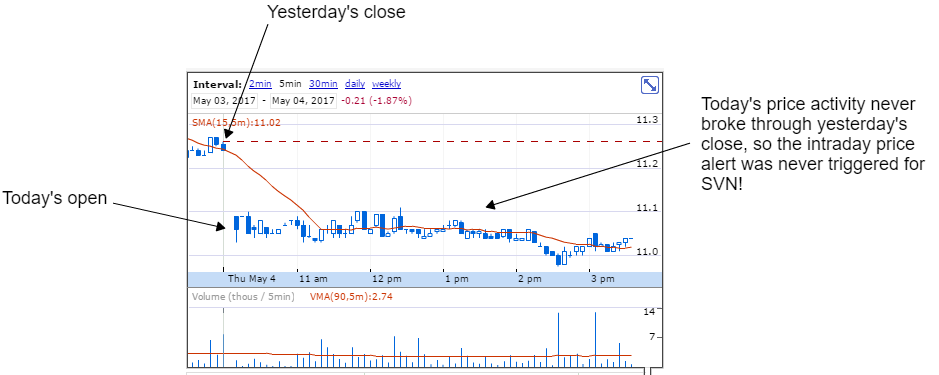Screen dimensions: 939x375
Task: Click the 11 am timeline marker
Action: [x=313, y=279]
